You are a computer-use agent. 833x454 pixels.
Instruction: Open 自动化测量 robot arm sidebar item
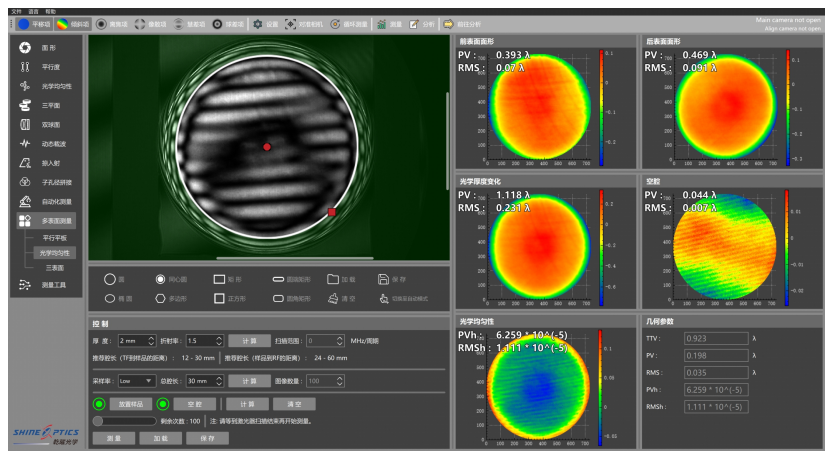point(25,201)
